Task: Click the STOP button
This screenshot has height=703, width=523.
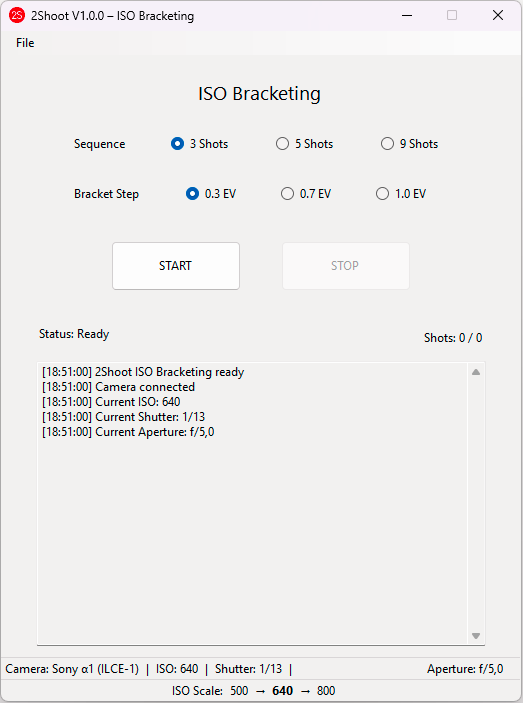Action: [346, 266]
